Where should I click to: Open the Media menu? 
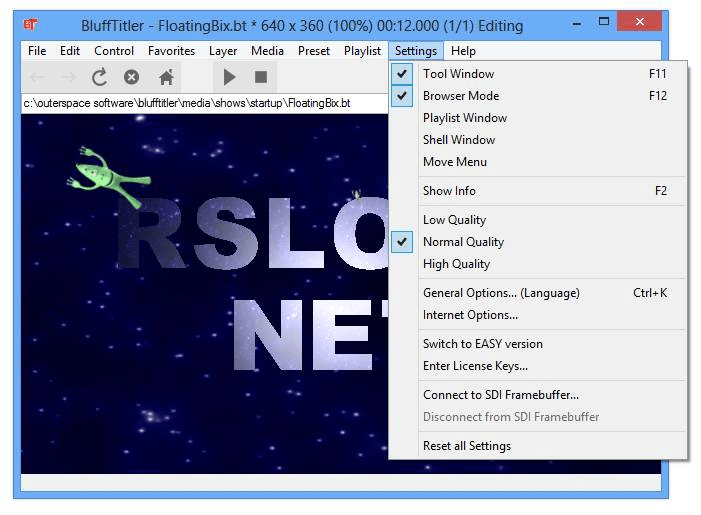pos(267,51)
